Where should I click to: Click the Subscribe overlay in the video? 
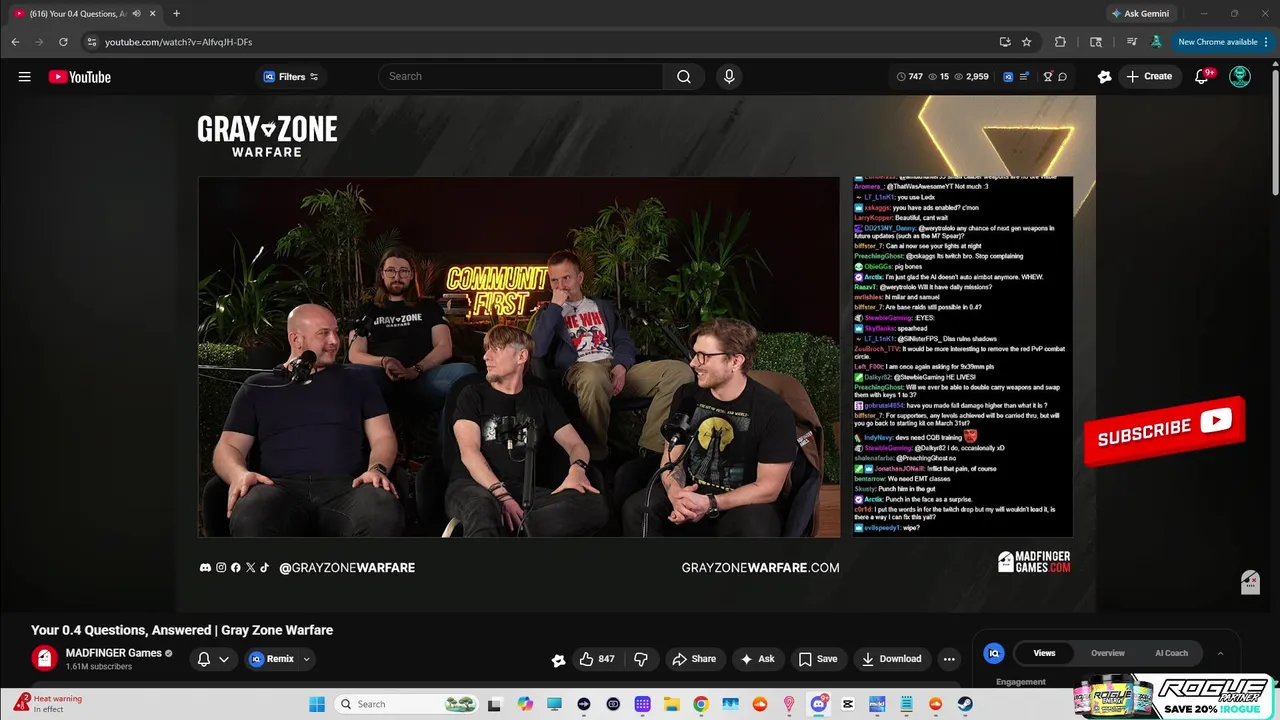tap(1165, 431)
